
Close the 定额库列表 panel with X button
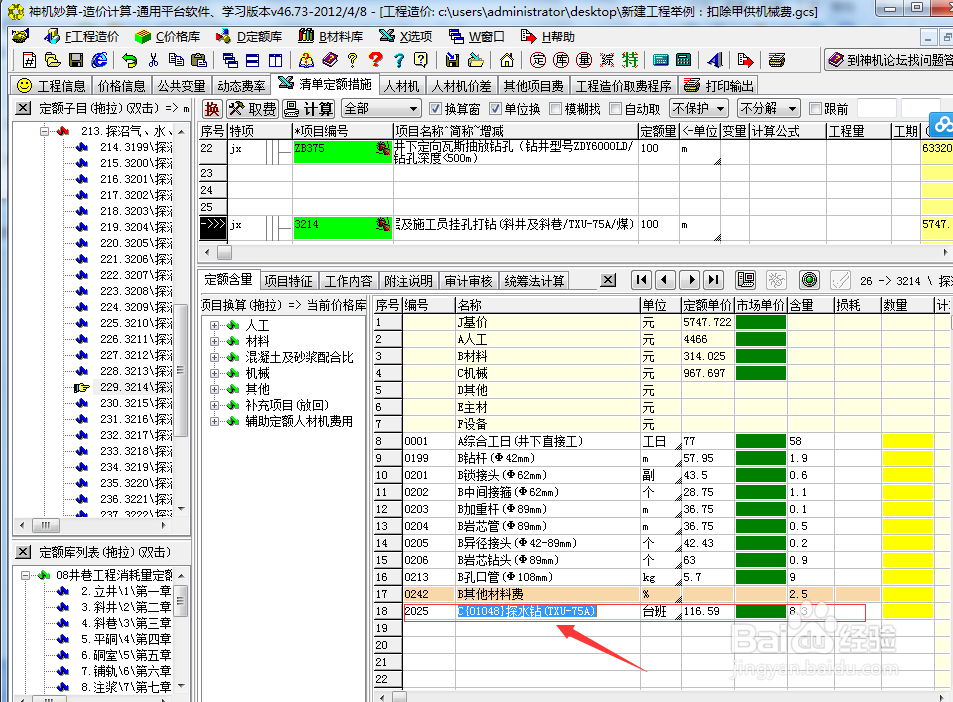pos(22,552)
